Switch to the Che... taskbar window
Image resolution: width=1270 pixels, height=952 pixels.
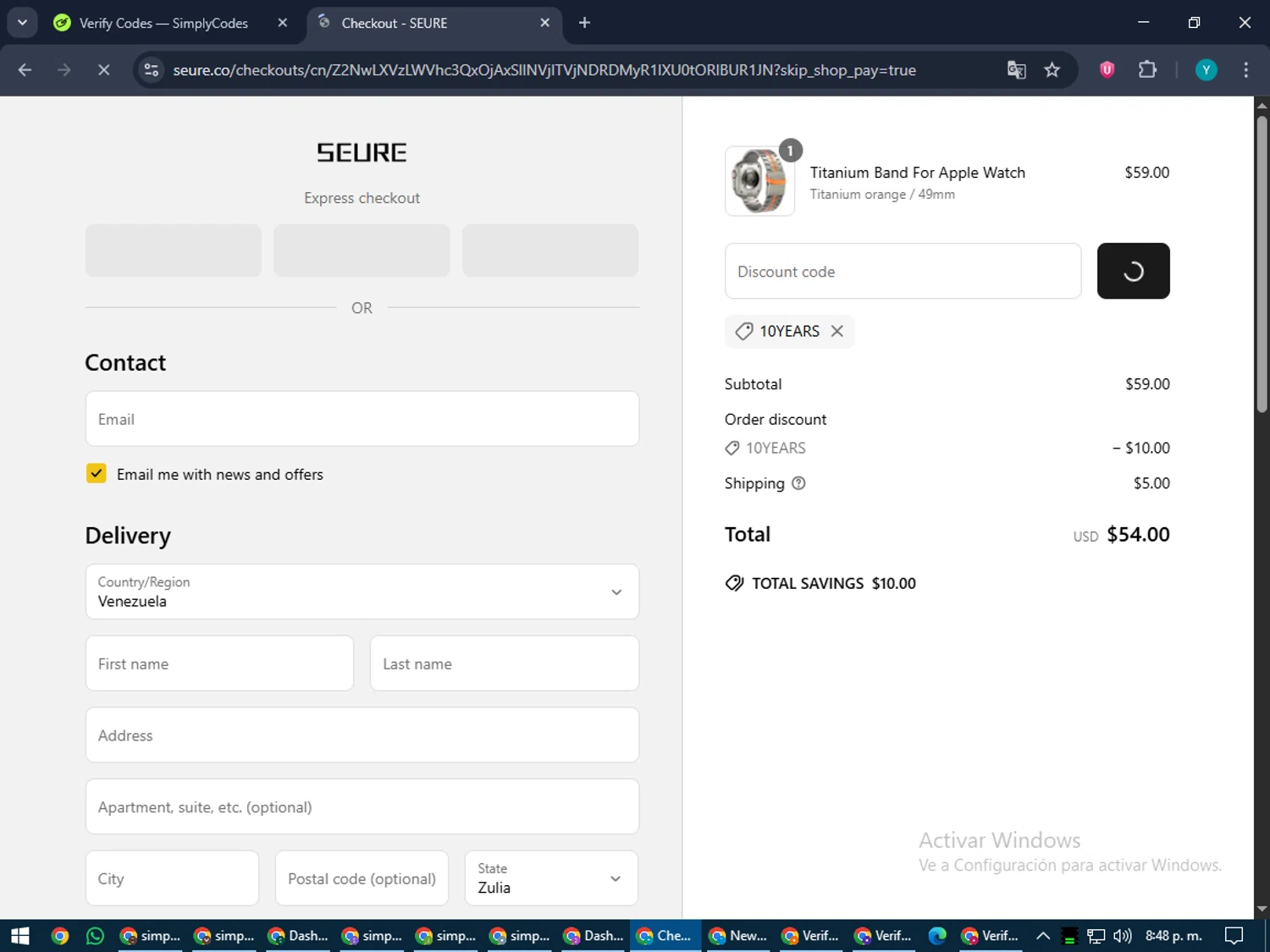coord(665,936)
